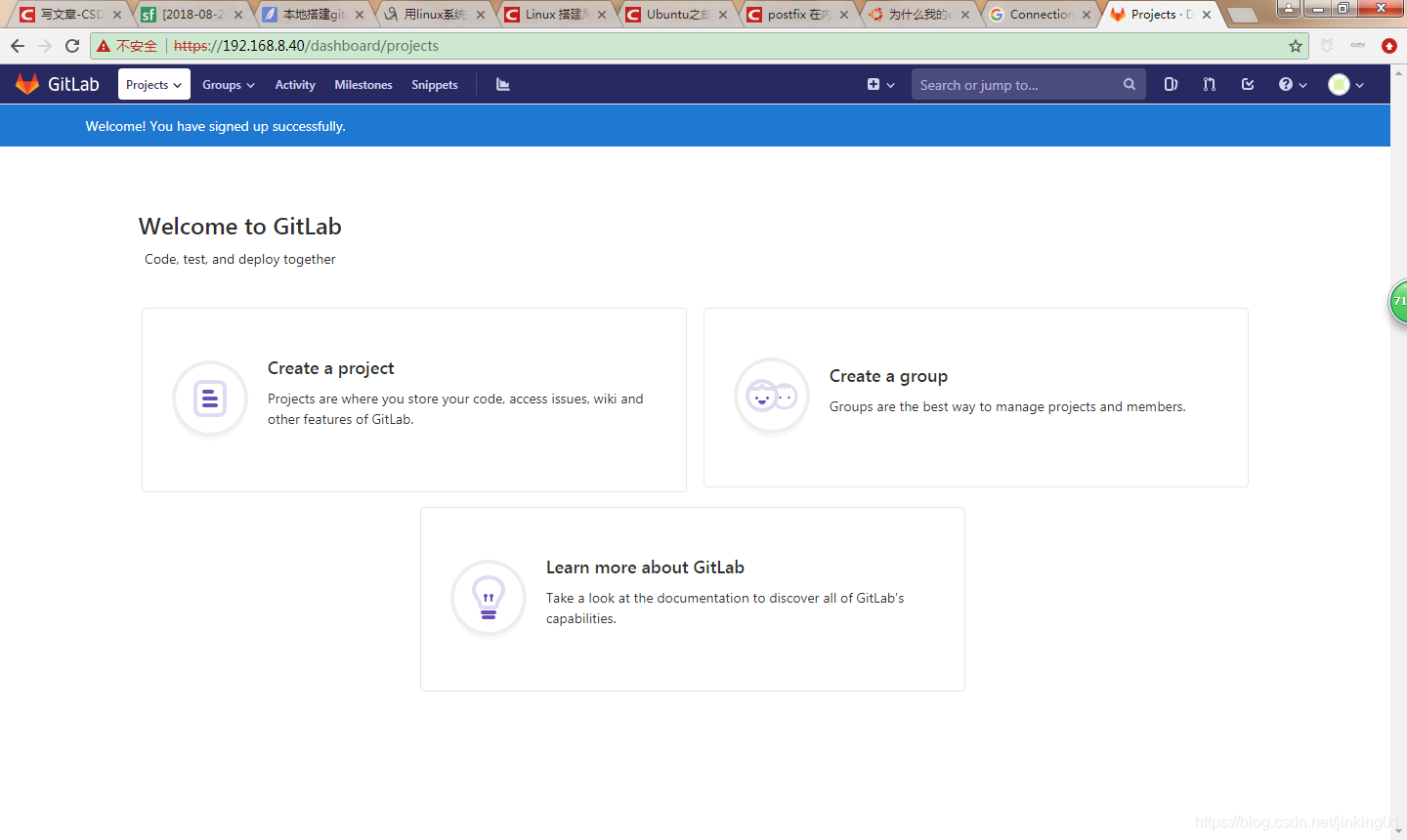The width and height of the screenshot is (1407, 840).
Task: Expand the Help question mark menu
Action: pos(1293,85)
